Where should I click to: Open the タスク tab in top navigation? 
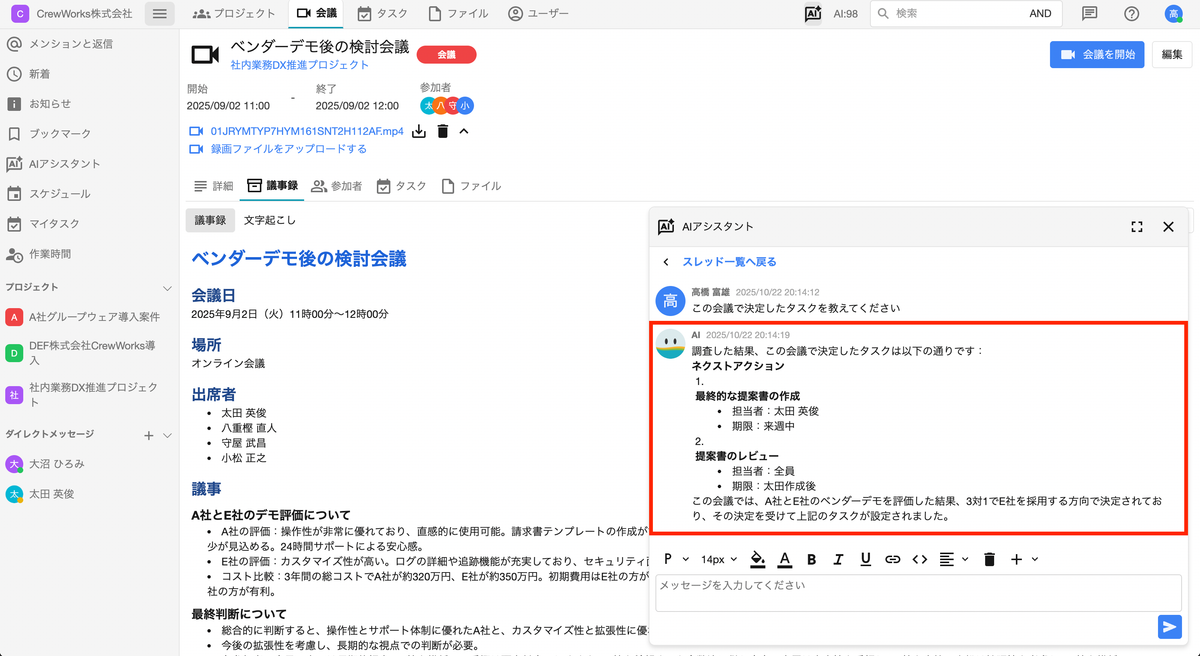click(x=382, y=14)
